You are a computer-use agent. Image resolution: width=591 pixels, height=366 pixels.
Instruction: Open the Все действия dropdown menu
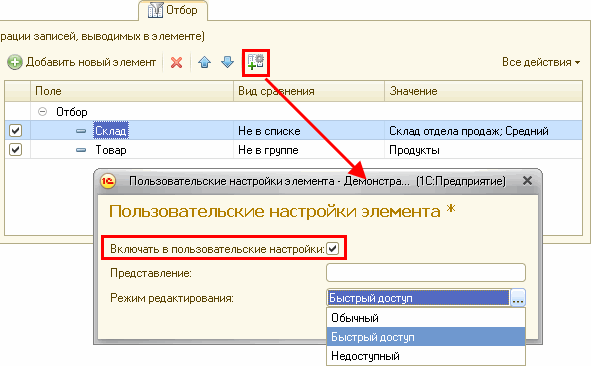[541, 62]
